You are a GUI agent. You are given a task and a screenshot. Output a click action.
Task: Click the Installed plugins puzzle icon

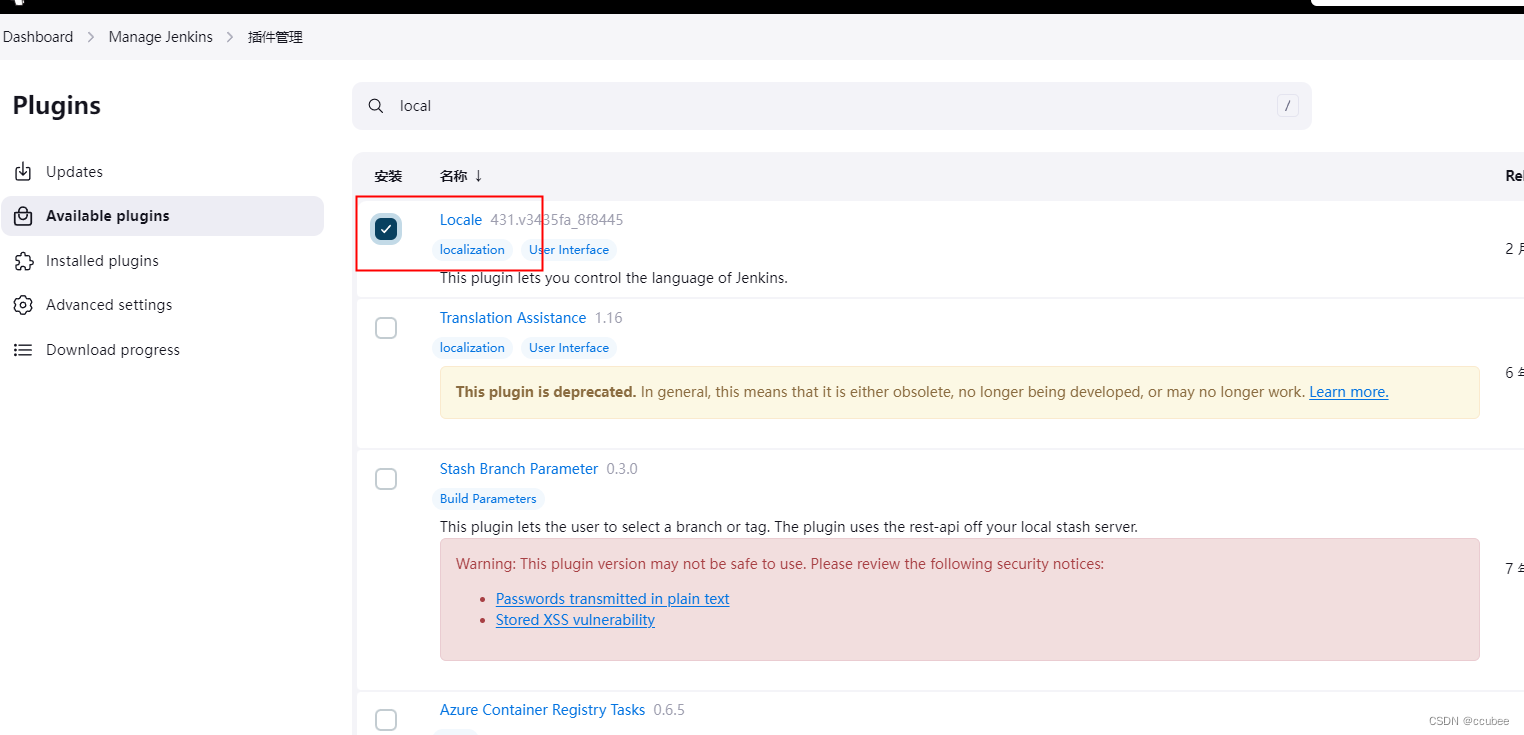click(23, 261)
